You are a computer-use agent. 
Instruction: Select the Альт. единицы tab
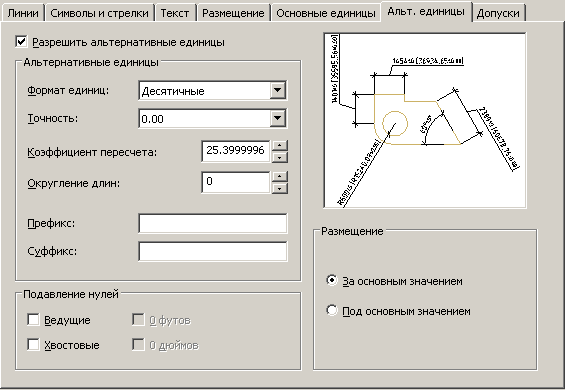(426, 12)
